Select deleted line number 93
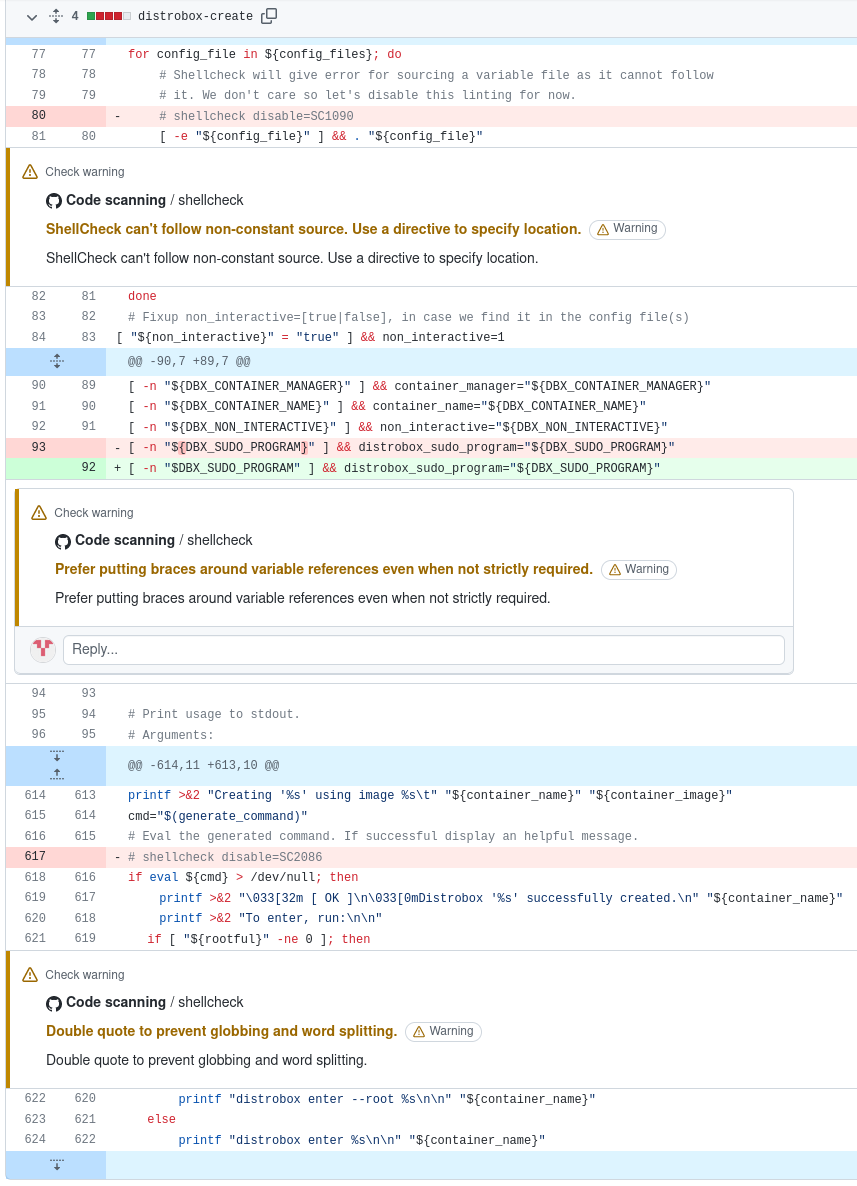Screen dimensions: 857x1186 click(39, 447)
